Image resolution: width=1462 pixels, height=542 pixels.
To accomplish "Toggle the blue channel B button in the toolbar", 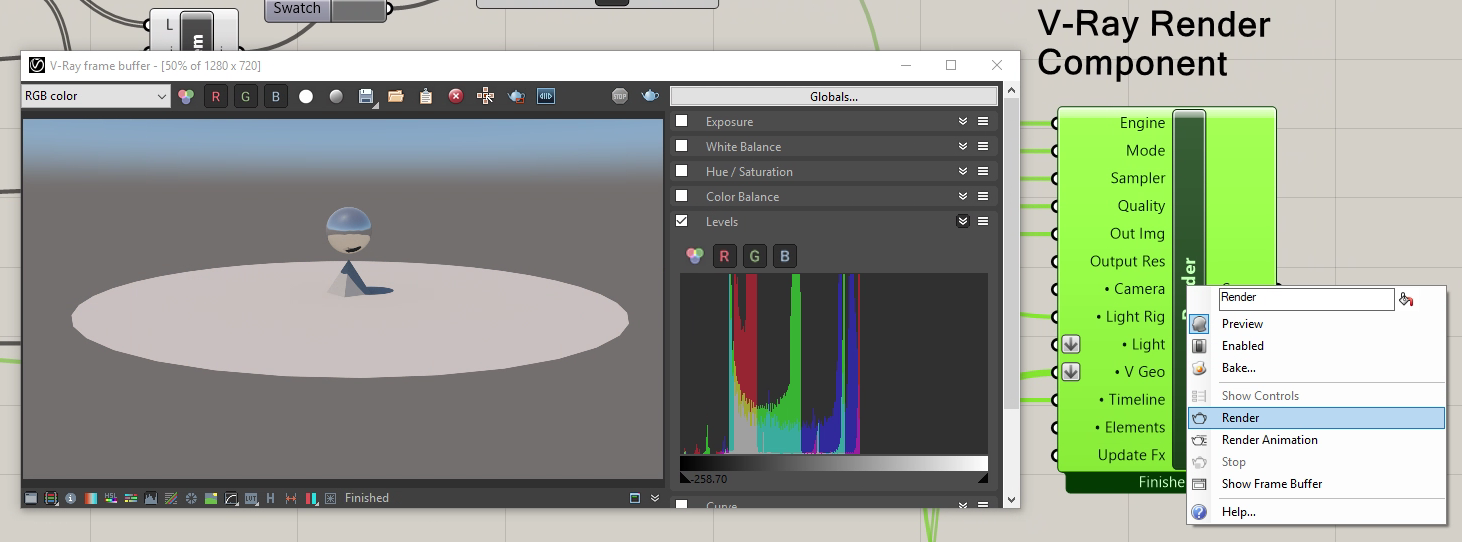I will (276, 96).
